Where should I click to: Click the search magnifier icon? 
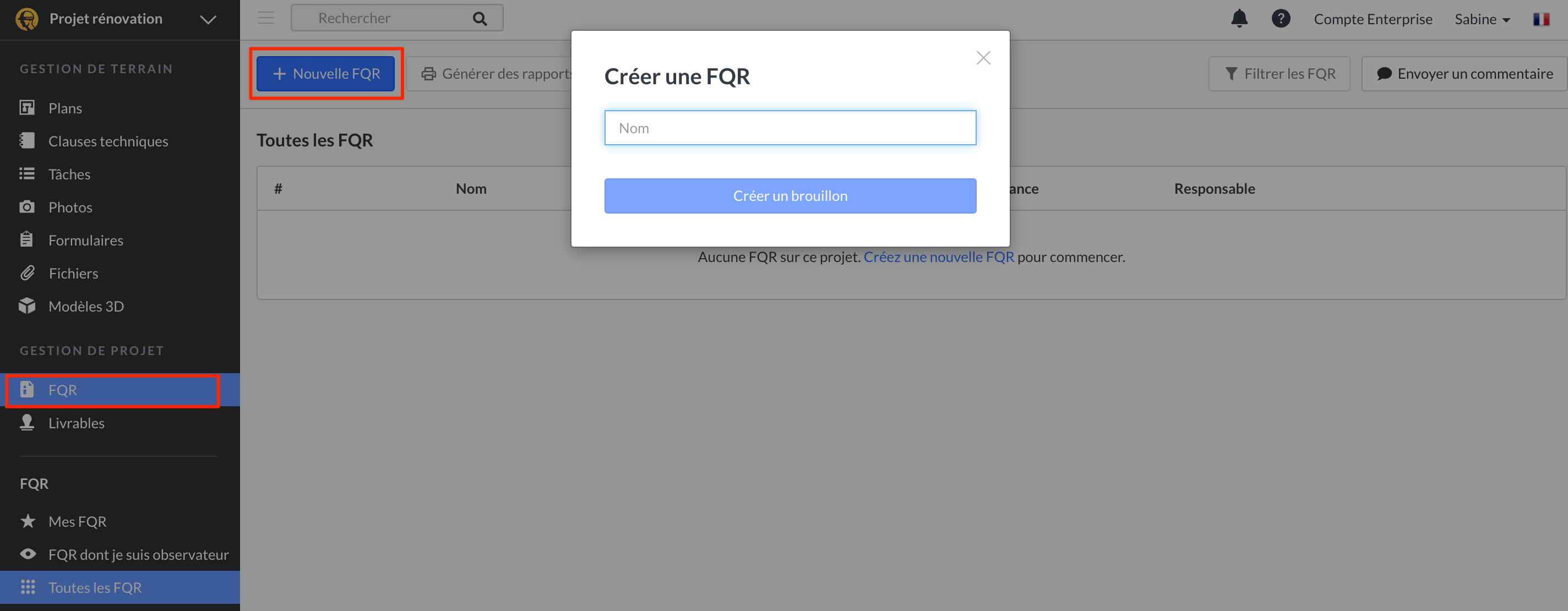click(x=480, y=19)
